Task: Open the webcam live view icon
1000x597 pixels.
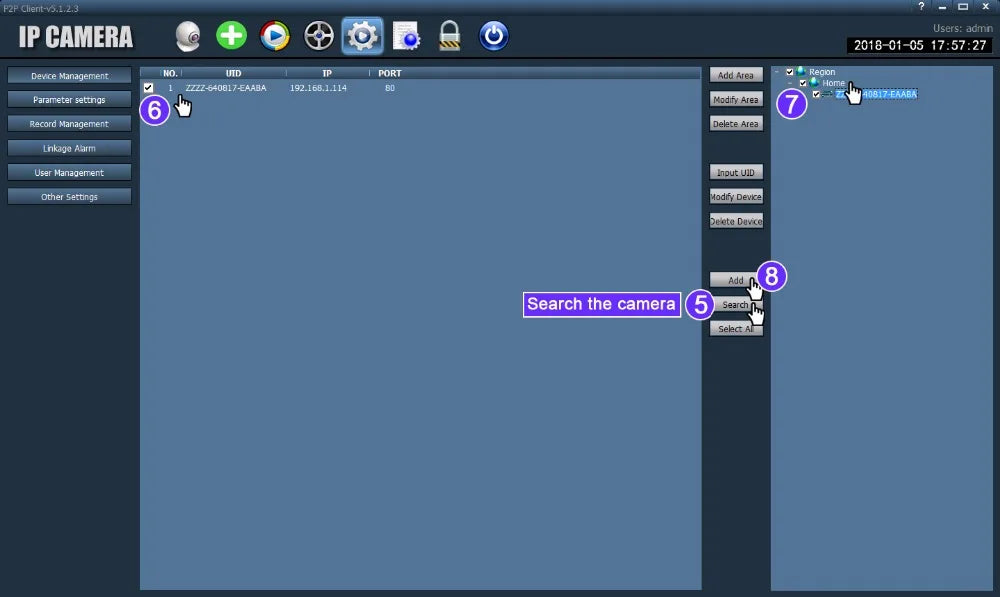Action: 188,36
